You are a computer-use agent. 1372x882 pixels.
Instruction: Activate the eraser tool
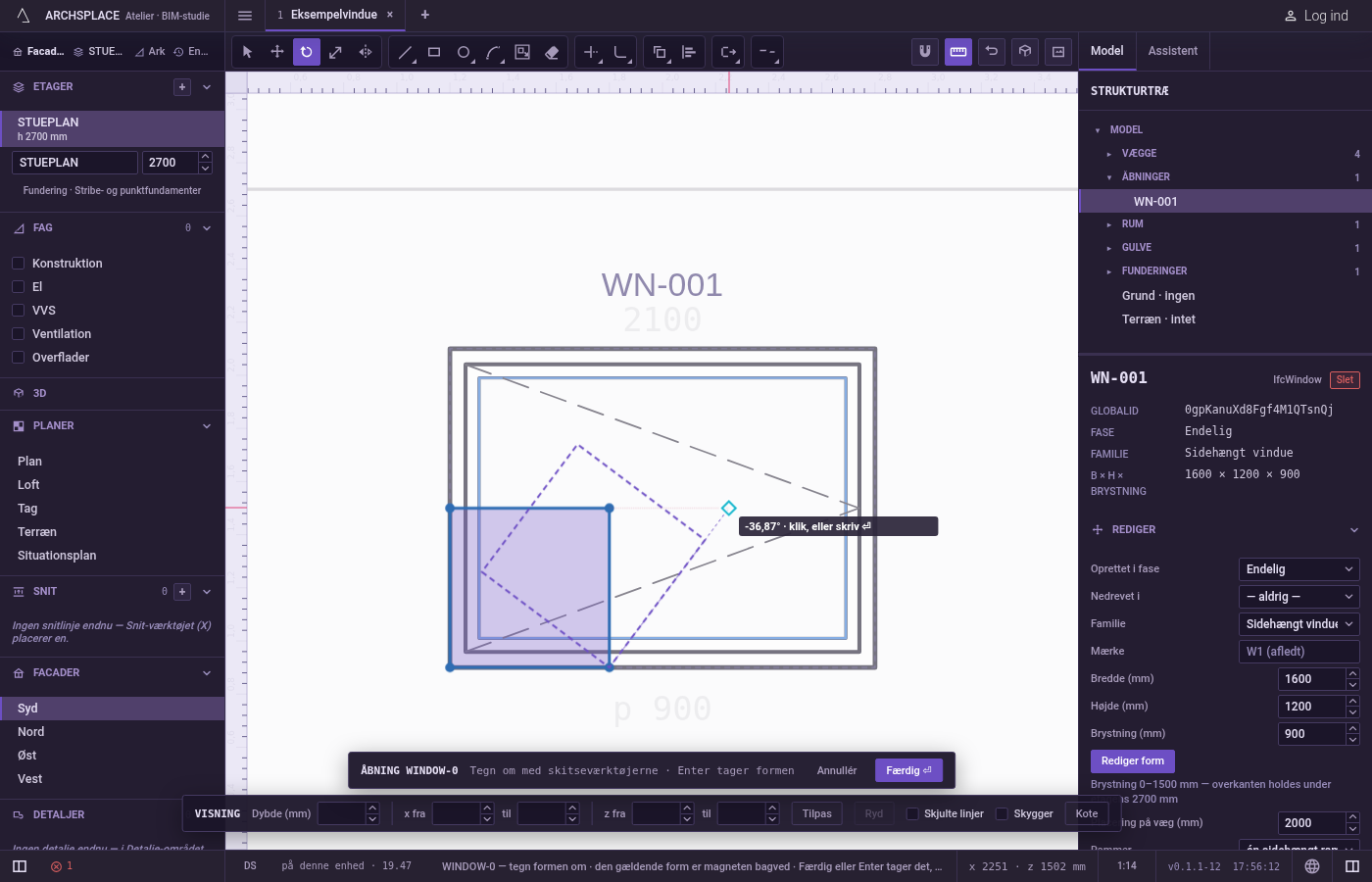coord(552,52)
